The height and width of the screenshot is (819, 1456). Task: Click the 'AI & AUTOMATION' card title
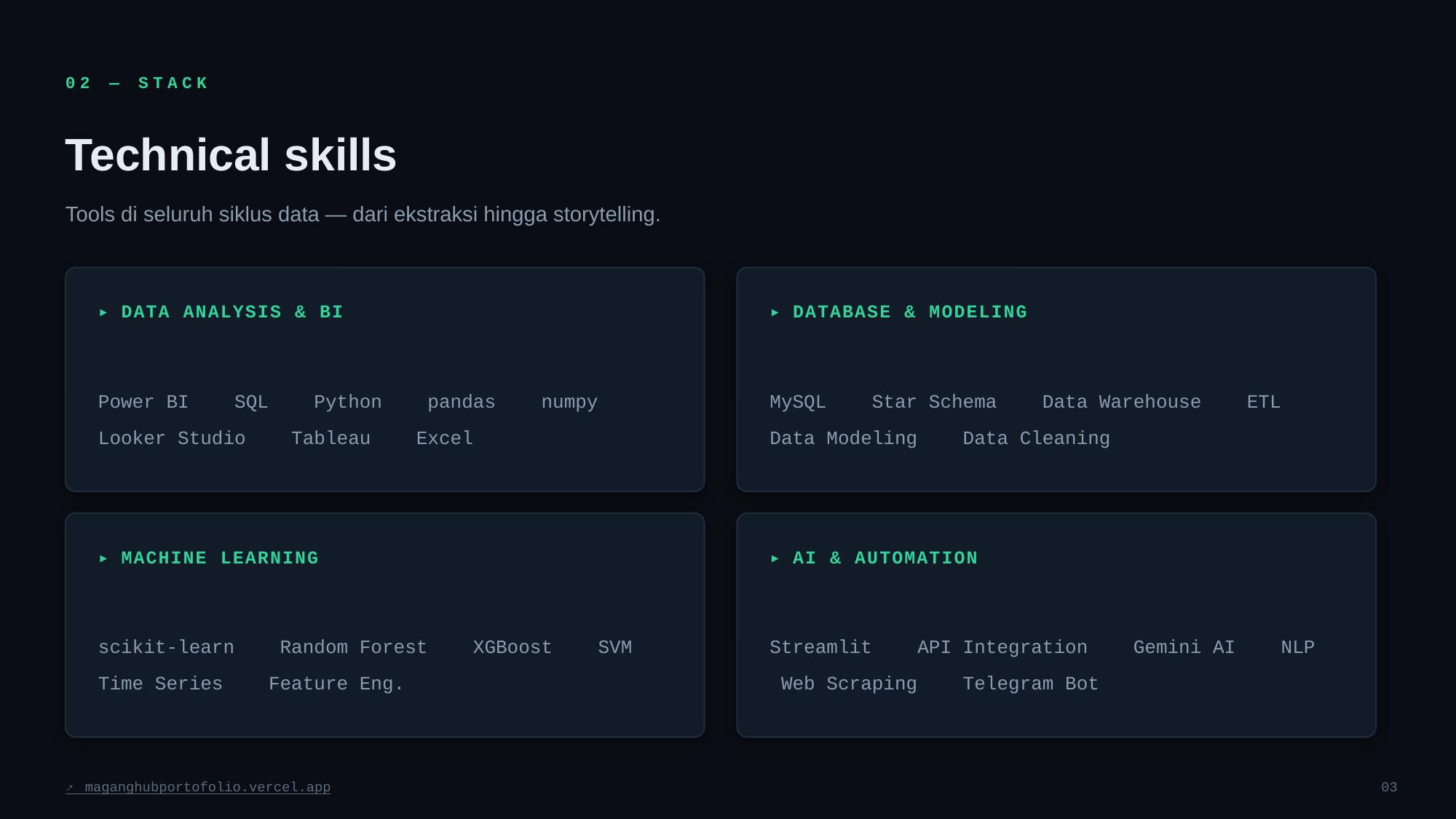tap(885, 558)
